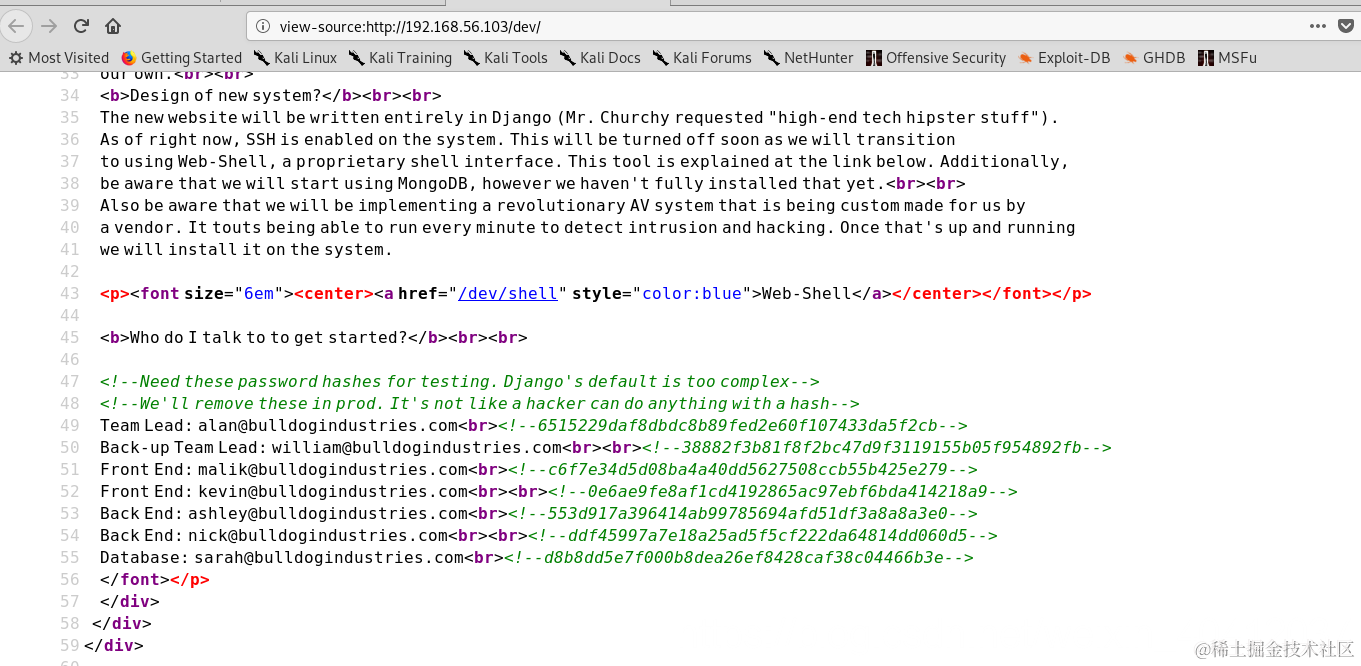This screenshot has width=1361, height=666.
Task: Open GHDB bookmark
Action: (x=1154, y=58)
